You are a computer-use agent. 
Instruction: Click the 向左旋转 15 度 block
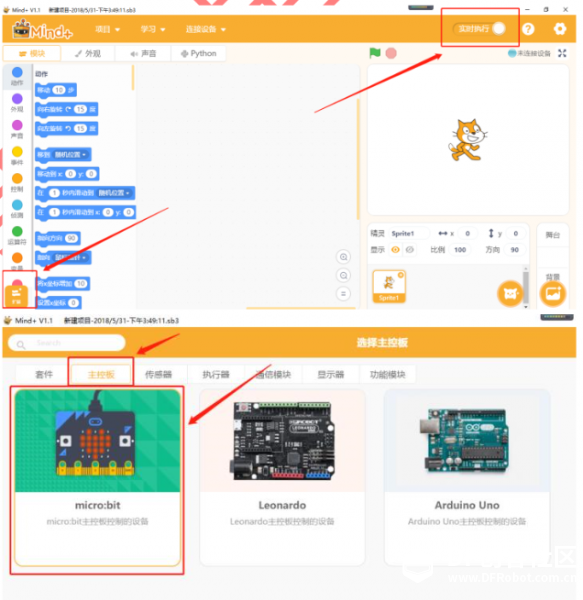[67, 129]
